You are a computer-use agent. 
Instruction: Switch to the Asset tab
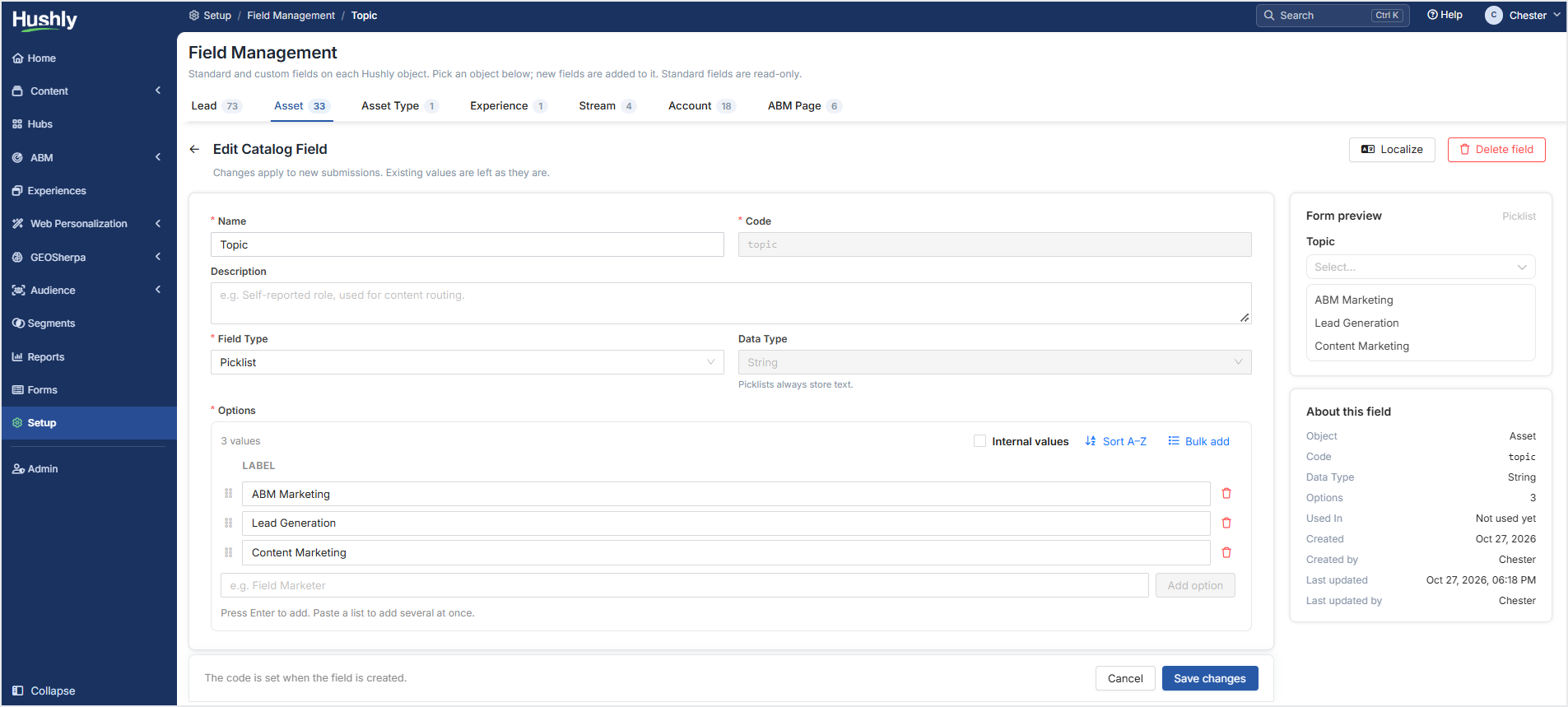pyautogui.click(x=302, y=106)
